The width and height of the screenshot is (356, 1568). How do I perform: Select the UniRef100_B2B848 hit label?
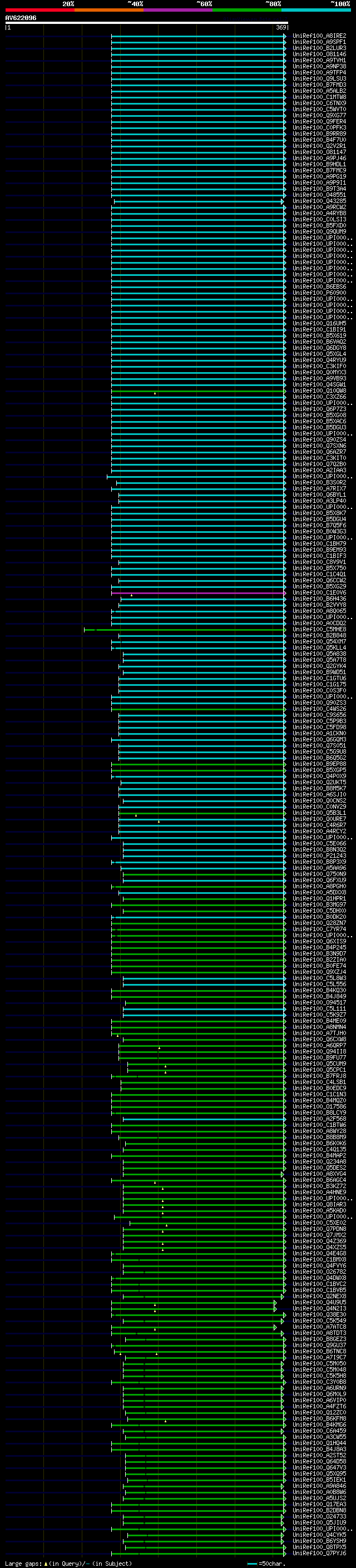(319, 635)
